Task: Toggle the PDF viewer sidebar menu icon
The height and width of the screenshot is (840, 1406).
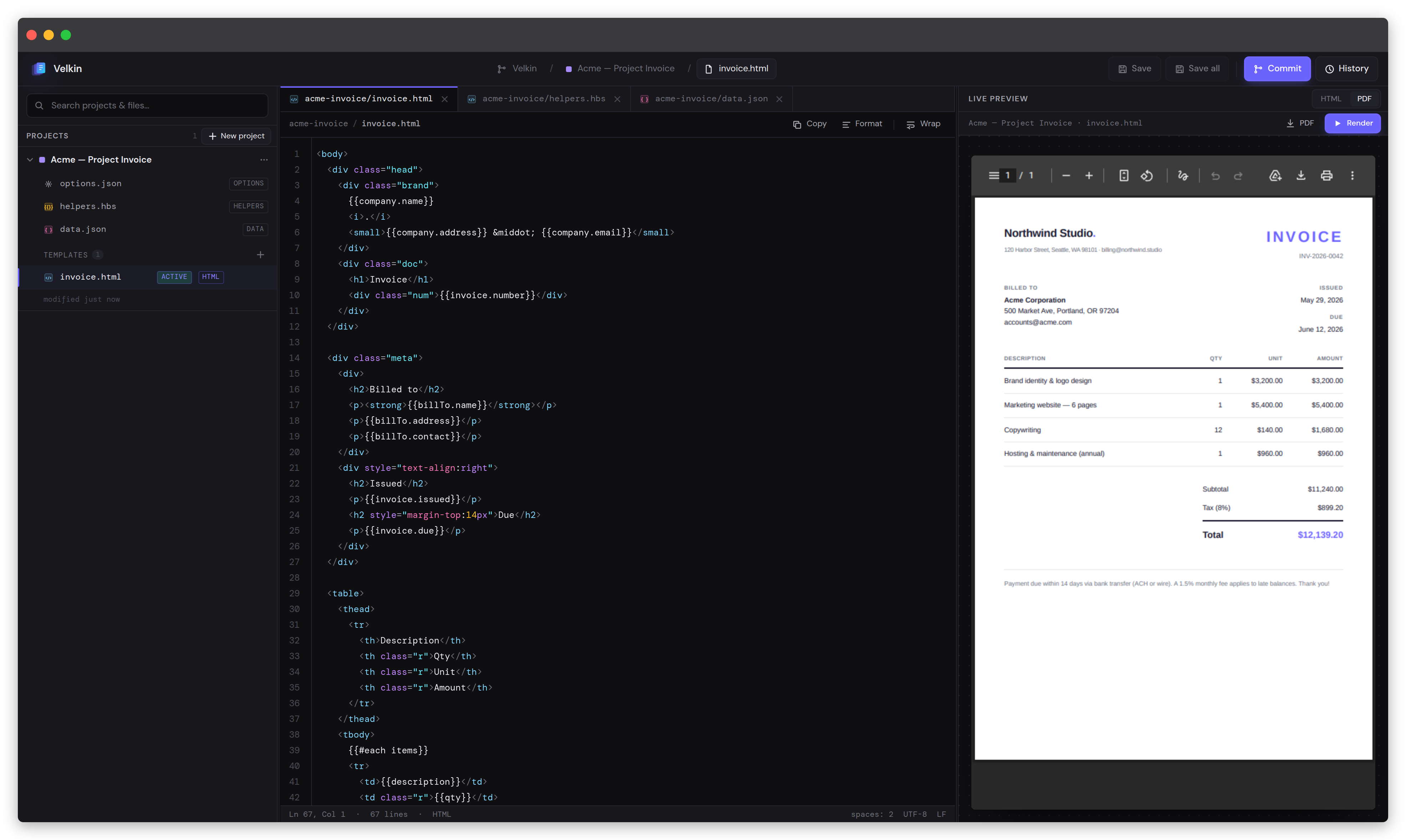Action: tap(993, 175)
